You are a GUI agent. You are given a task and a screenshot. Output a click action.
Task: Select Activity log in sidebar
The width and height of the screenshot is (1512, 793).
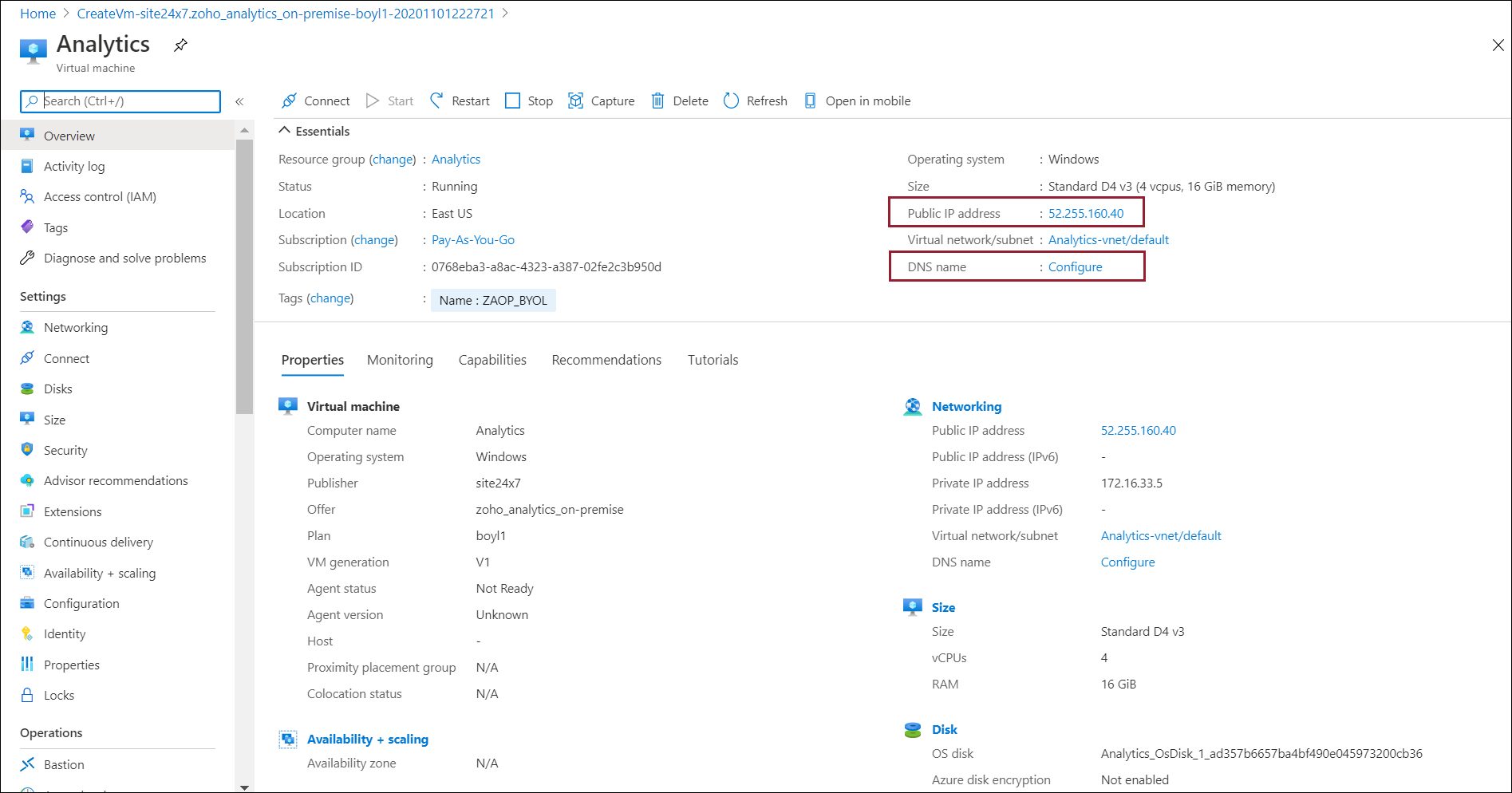click(74, 166)
